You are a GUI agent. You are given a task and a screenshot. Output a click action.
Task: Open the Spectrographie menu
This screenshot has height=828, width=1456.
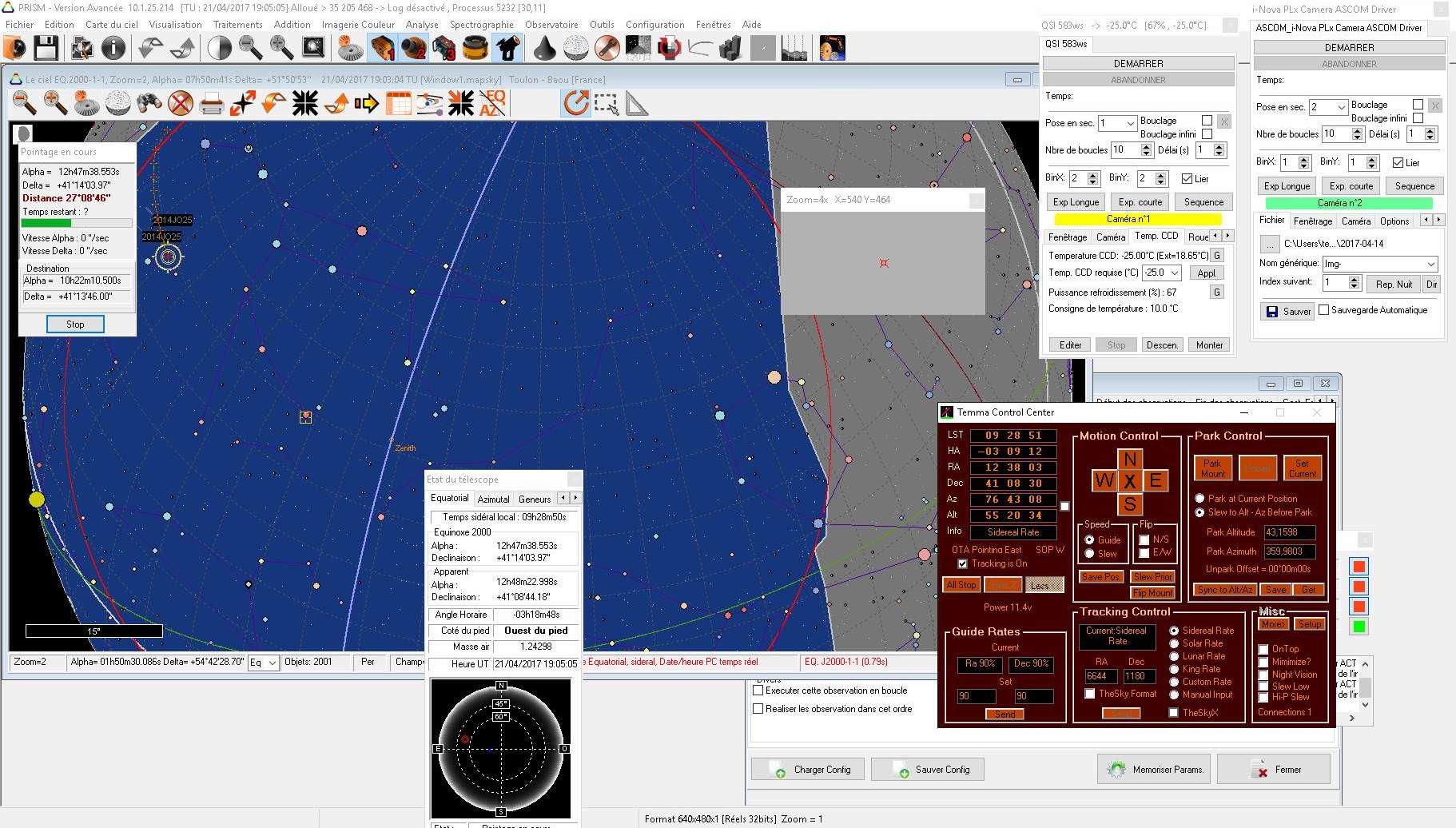[481, 25]
